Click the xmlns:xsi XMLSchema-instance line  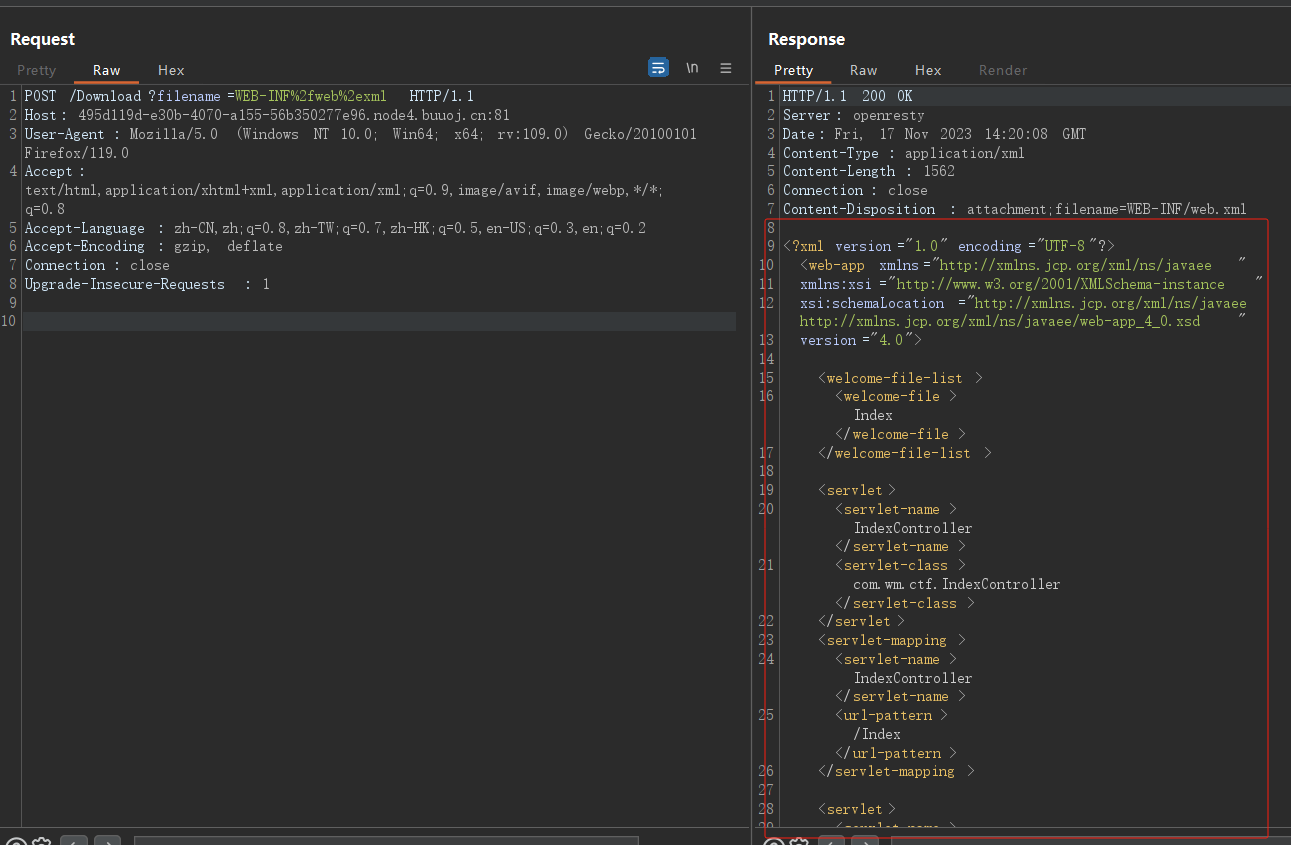[x=1032, y=284]
